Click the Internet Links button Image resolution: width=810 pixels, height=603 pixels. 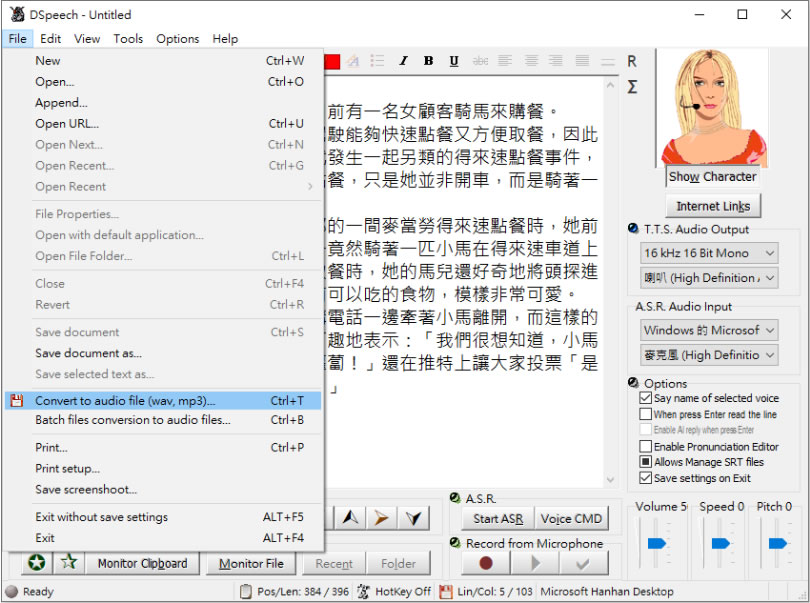pos(713,206)
